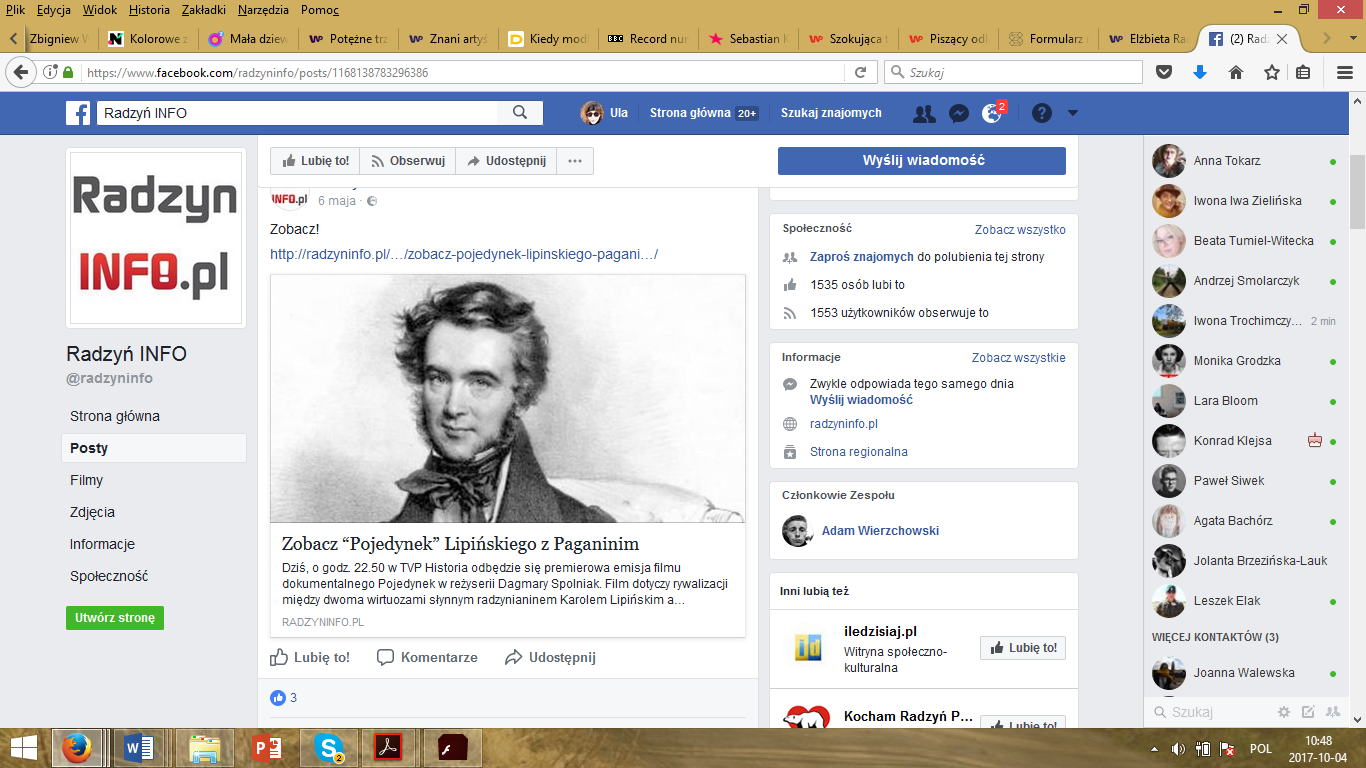
Task: Expand the account dropdown arrow in header
Action: point(1073,113)
